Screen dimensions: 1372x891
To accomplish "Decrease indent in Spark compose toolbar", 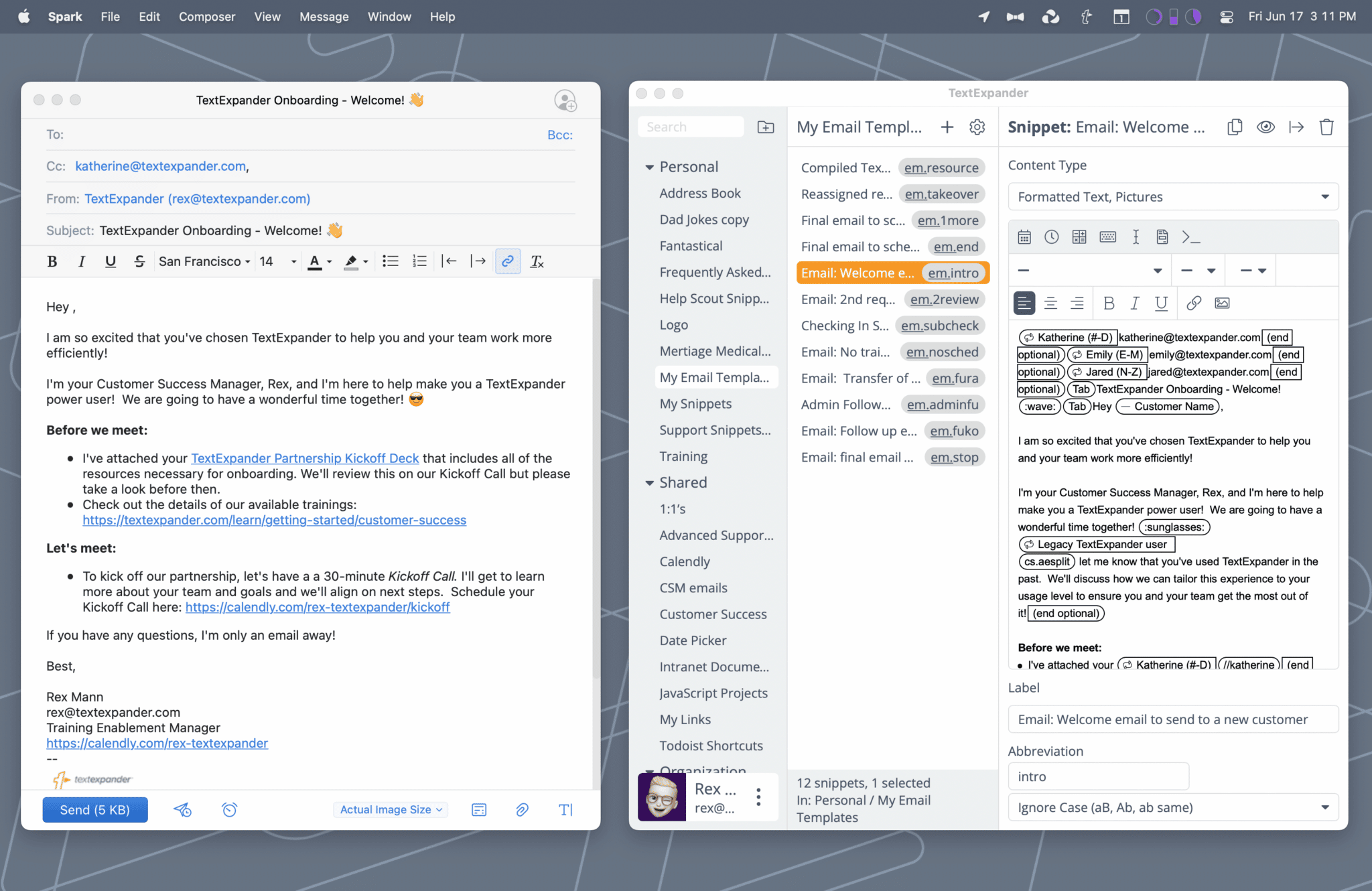I will tap(450, 261).
